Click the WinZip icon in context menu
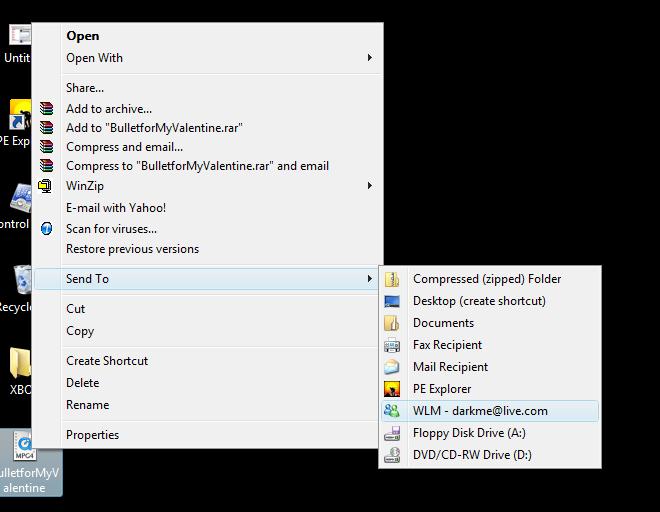The width and height of the screenshot is (660, 512). click(x=46, y=186)
